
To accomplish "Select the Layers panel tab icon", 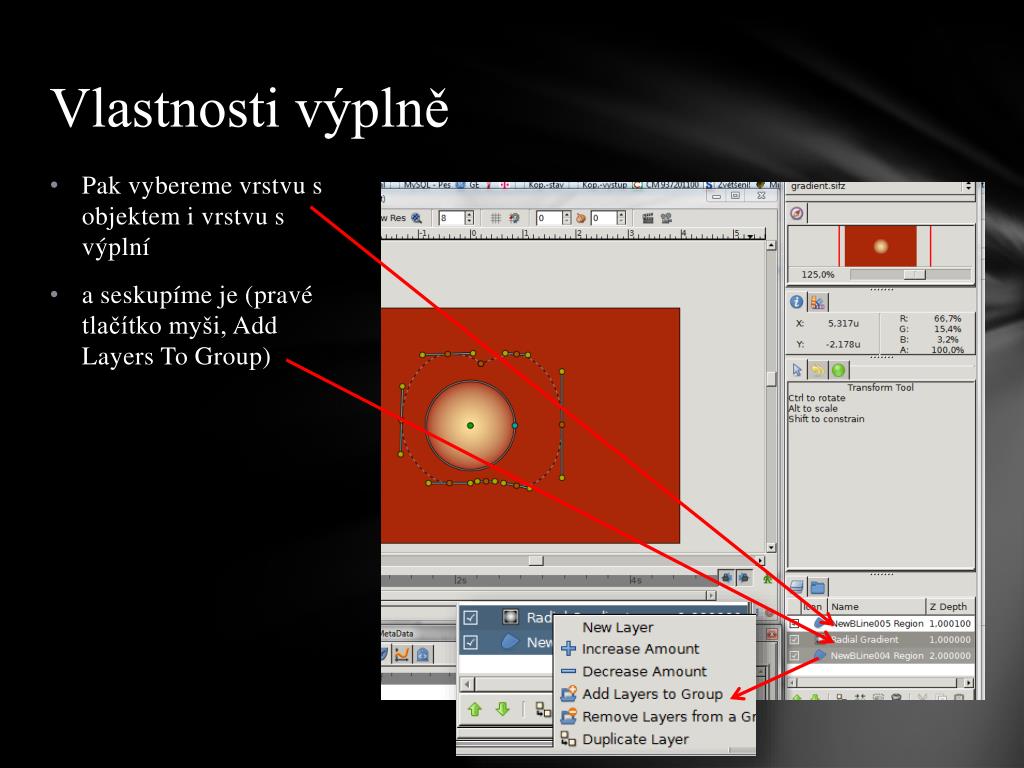I will (796, 586).
